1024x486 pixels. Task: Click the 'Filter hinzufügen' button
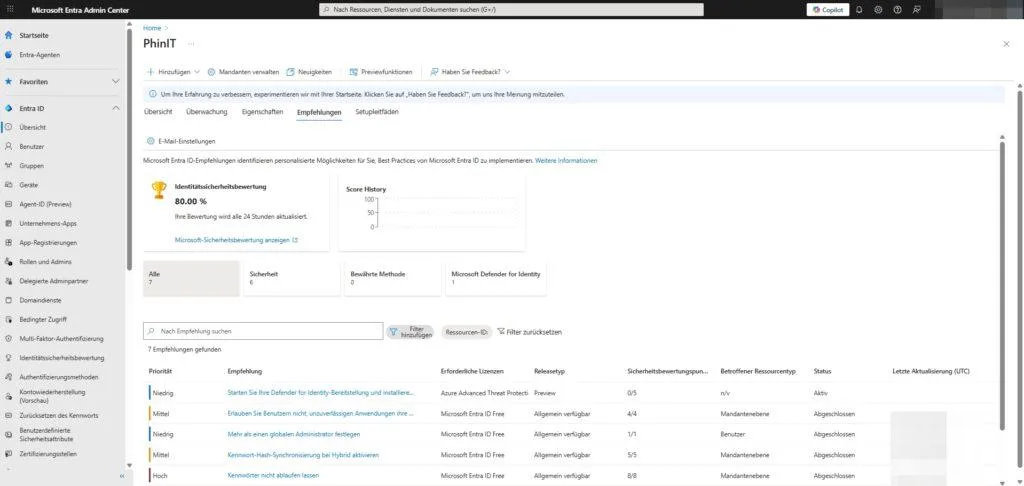pos(412,331)
